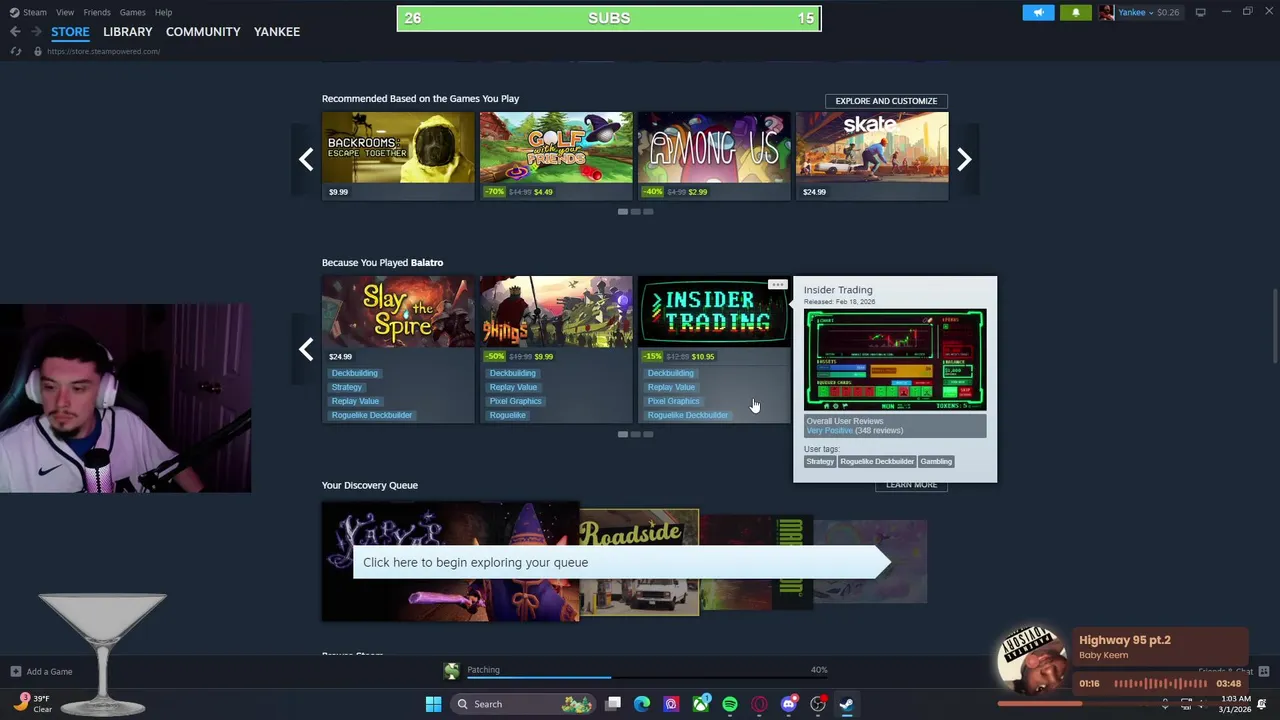
Task: Open the View menu
Action: (65, 12)
